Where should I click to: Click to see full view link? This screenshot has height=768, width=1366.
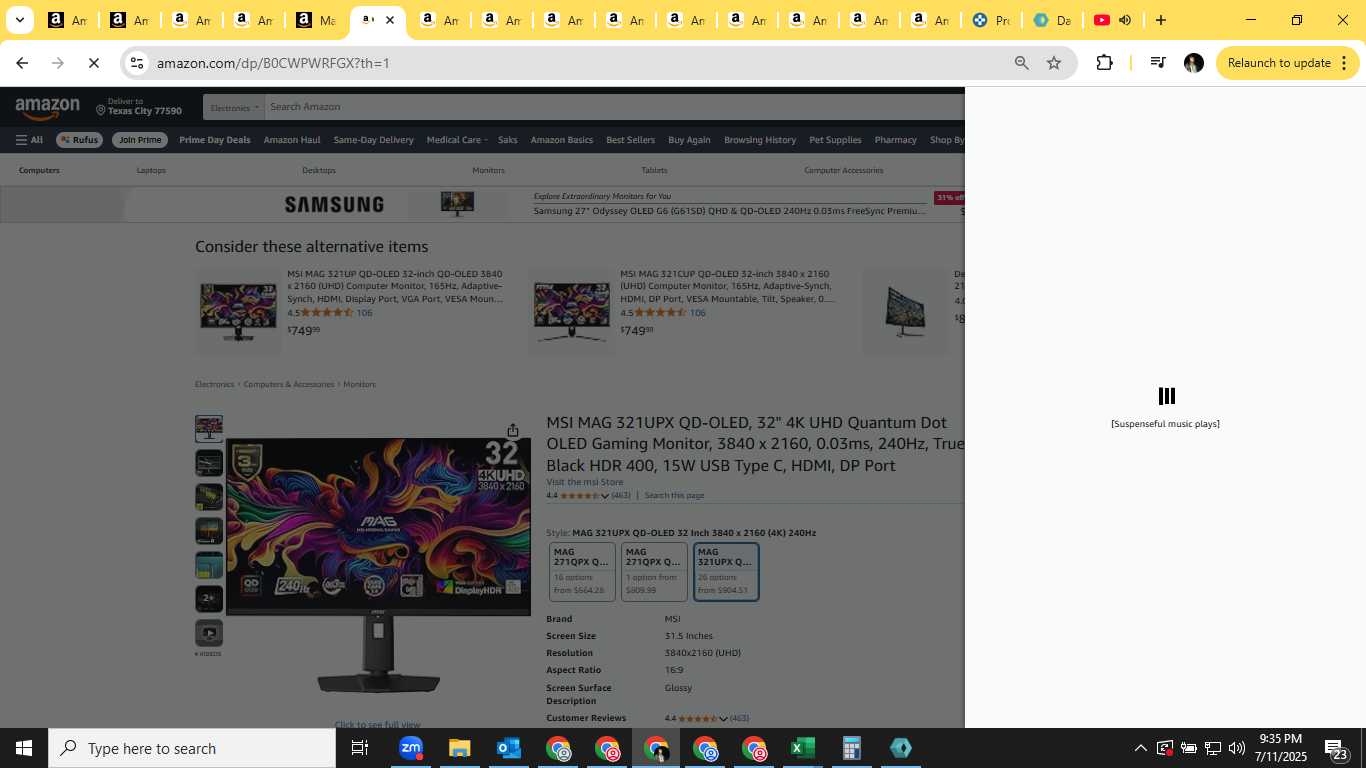(377, 725)
